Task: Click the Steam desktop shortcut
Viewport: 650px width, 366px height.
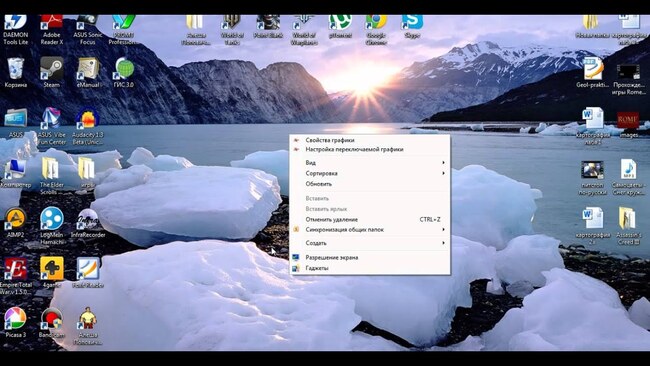Action: pyautogui.click(x=52, y=73)
